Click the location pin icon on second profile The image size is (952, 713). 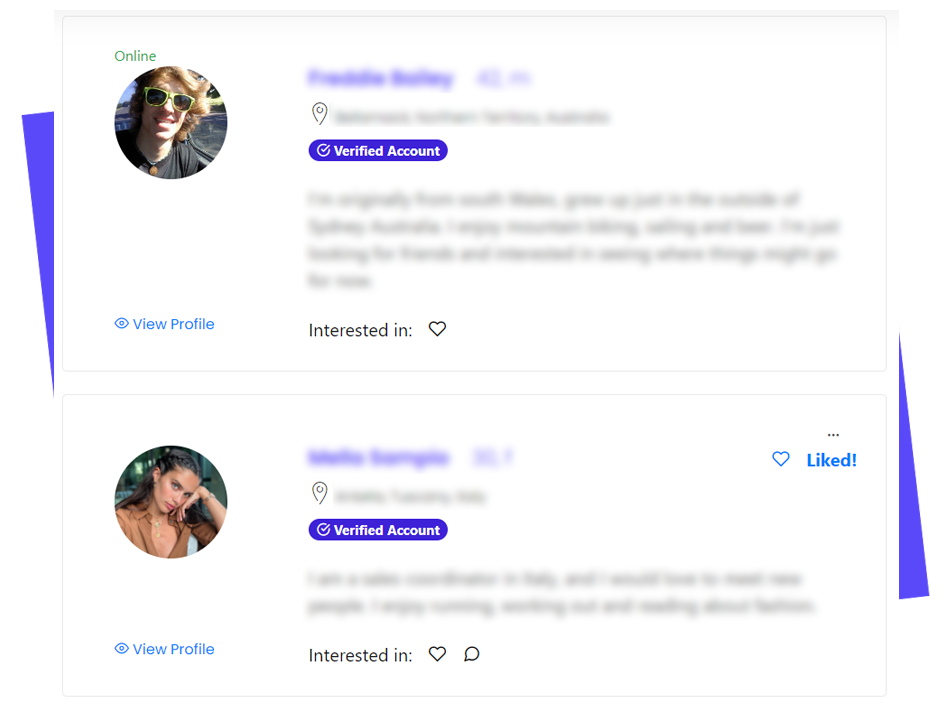(320, 493)
